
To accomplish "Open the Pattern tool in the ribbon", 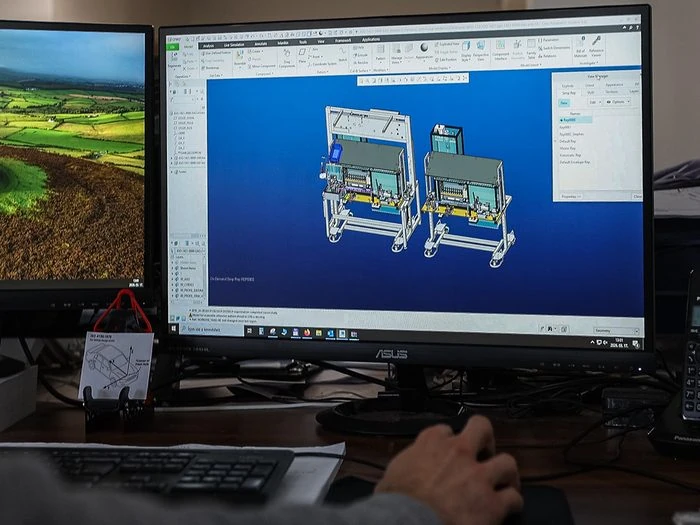I will [380, 52].
